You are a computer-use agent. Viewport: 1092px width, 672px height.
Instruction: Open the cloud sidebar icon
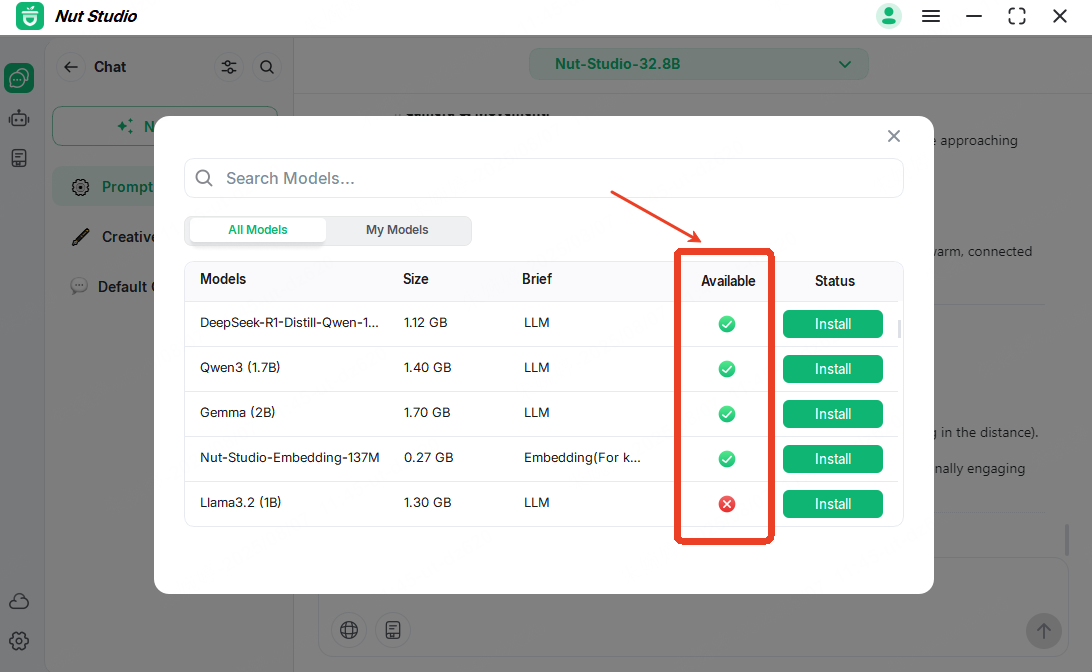pyautogui.click(x=19, y=601)
